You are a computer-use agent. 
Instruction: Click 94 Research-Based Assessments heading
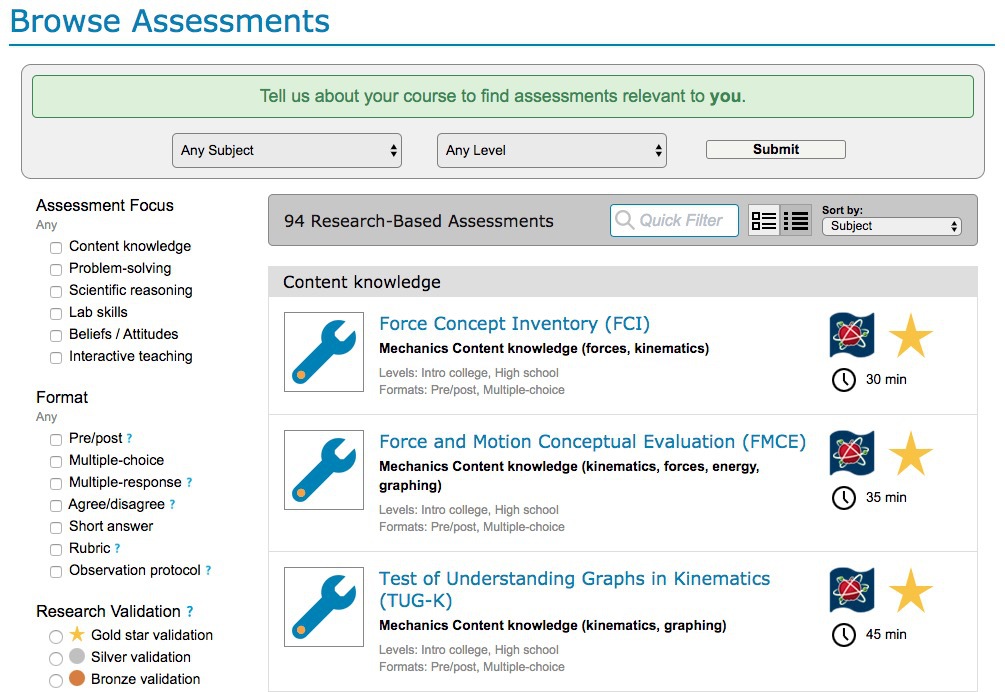click(419, 221)
